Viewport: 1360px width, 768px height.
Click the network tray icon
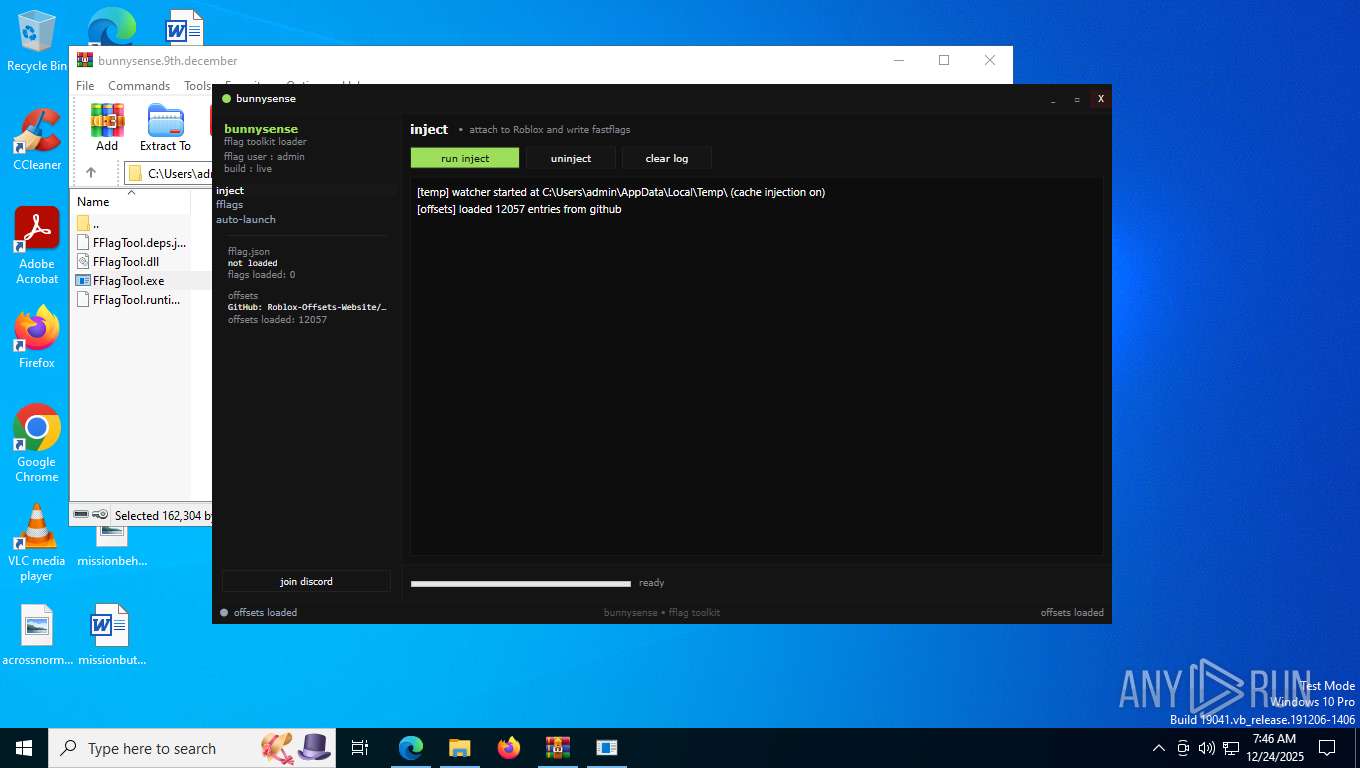(x=1231, y=748)
